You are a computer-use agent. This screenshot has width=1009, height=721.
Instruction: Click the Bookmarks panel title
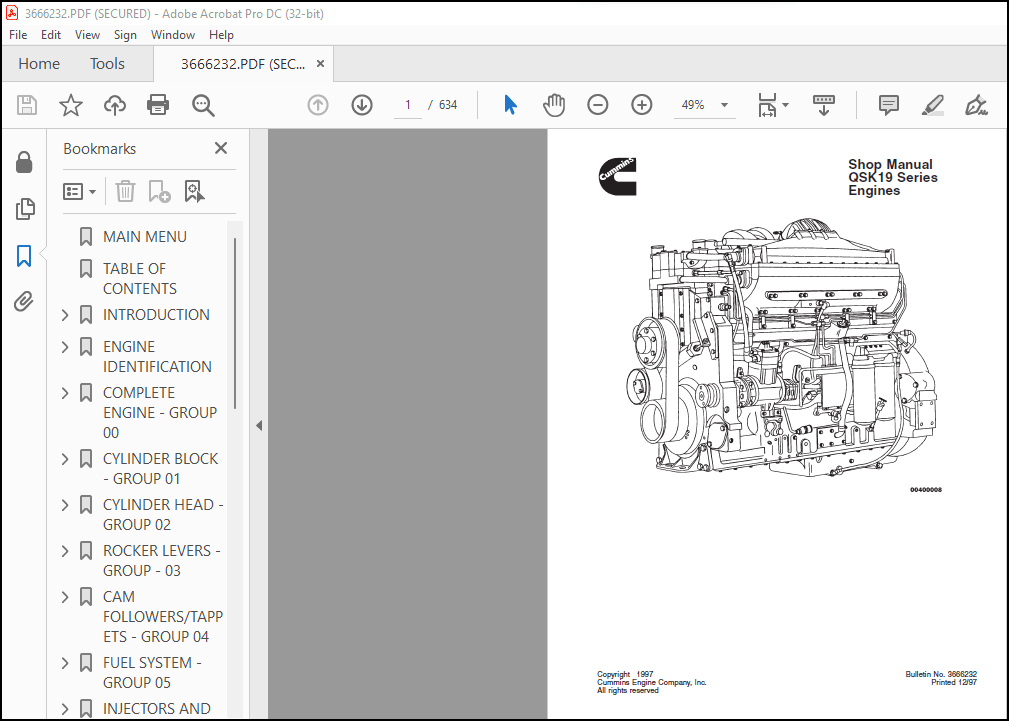(x=100, y=149)
